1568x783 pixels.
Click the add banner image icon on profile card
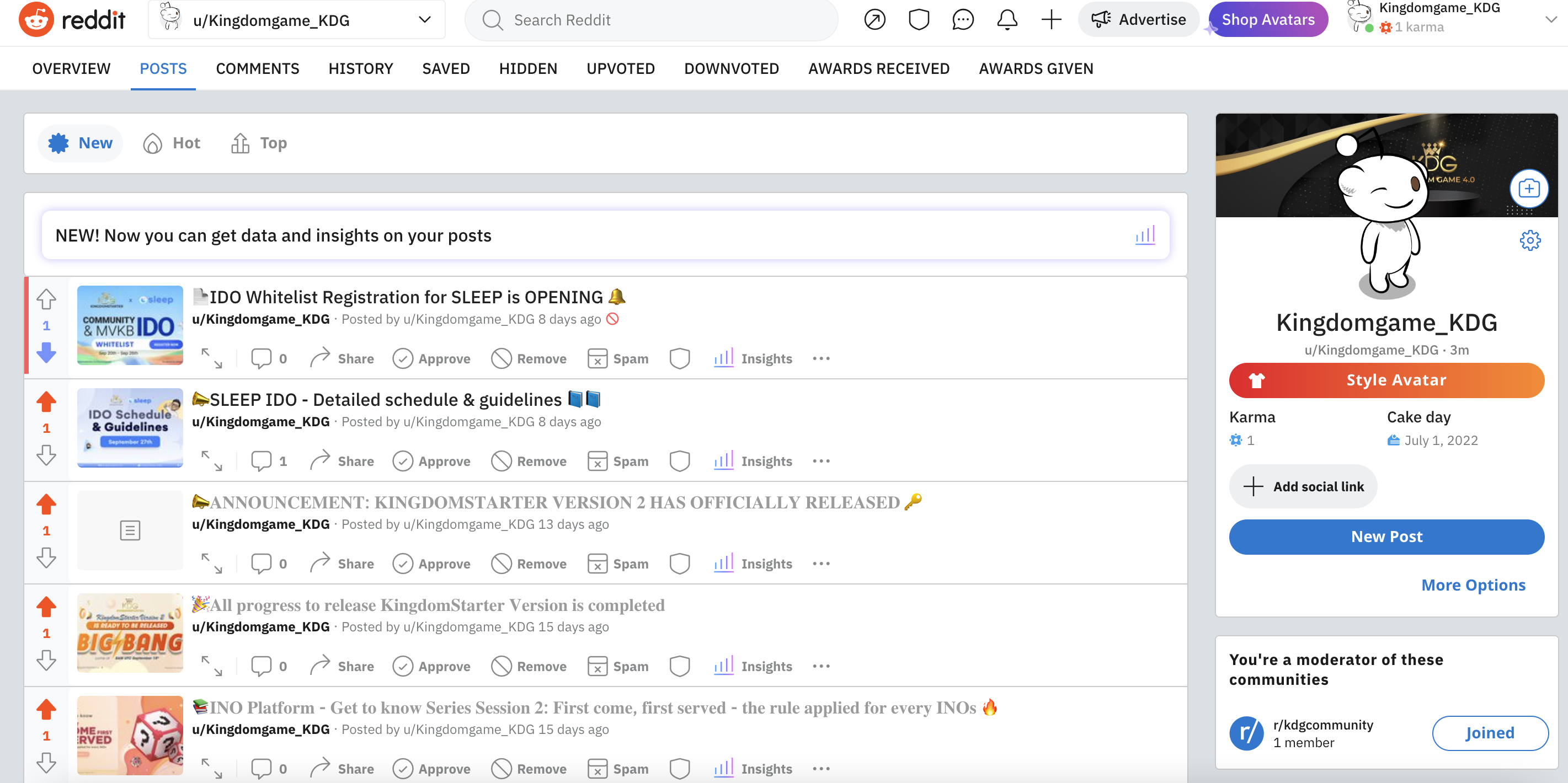tap(1528, 189)
